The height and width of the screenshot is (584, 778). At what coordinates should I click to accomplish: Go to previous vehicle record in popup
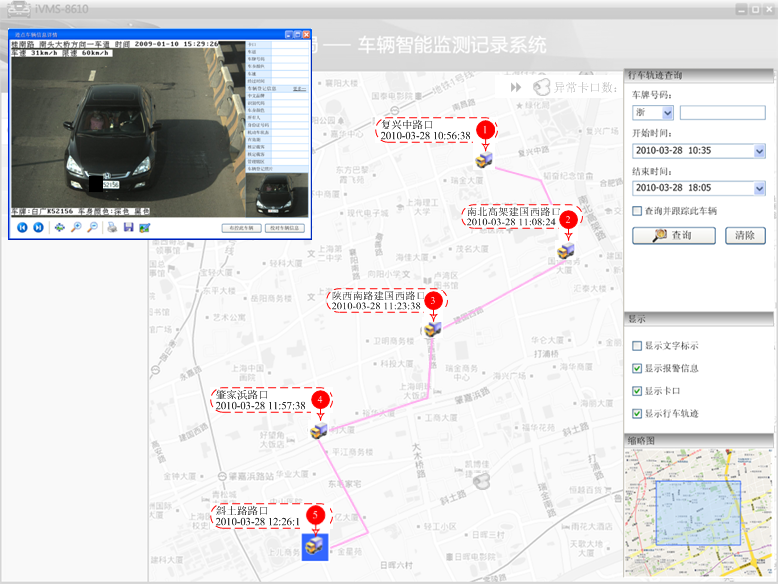point(22,227)
